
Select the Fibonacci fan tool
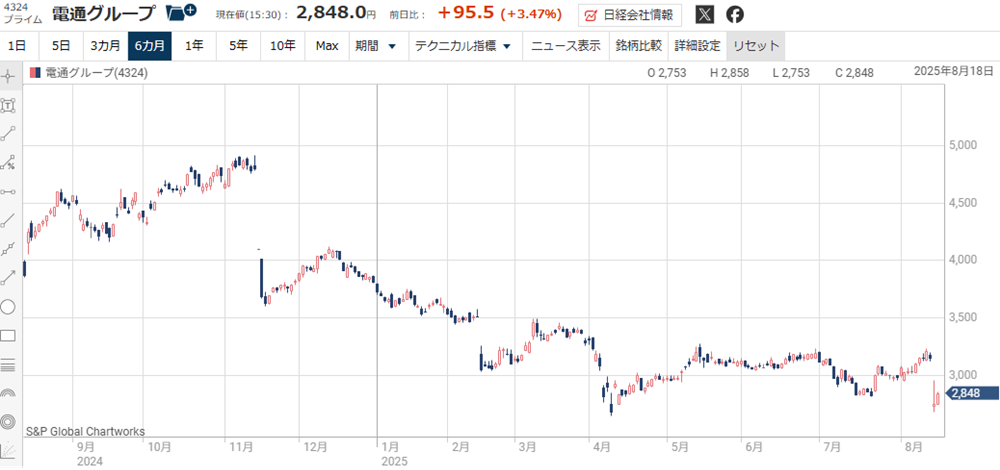(8, 451)
